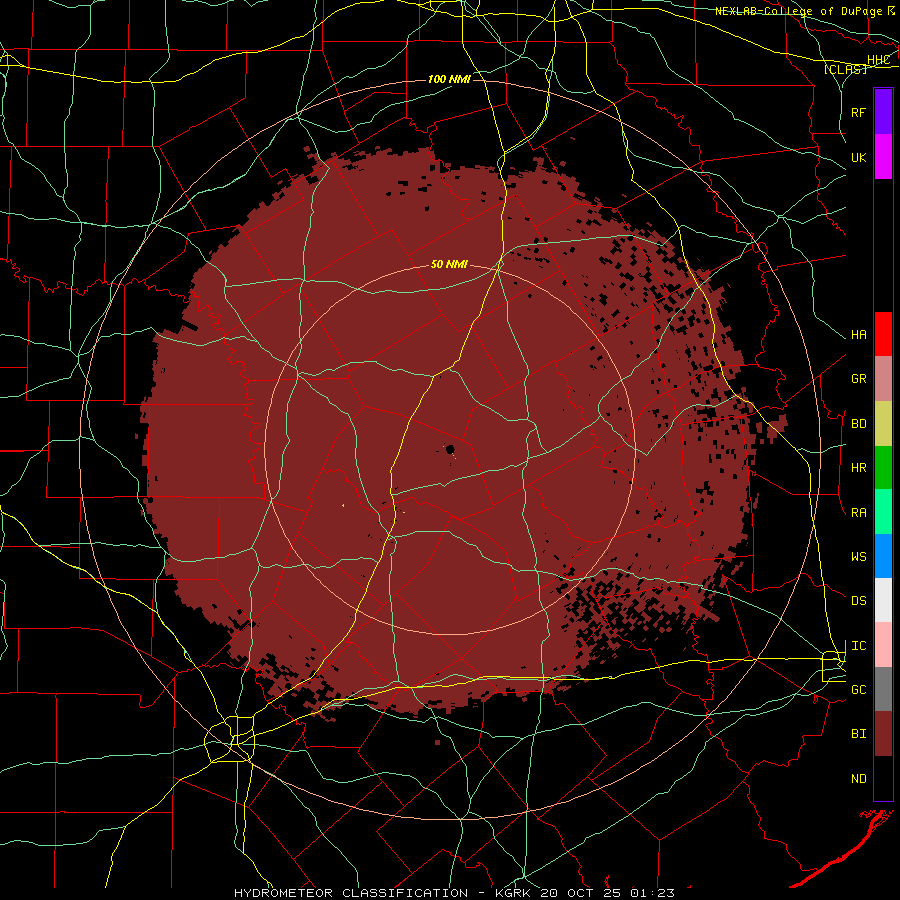This screenshot has height=900, width=900.
Task: Click the ND legend label
Action: [x=859, y=778]
